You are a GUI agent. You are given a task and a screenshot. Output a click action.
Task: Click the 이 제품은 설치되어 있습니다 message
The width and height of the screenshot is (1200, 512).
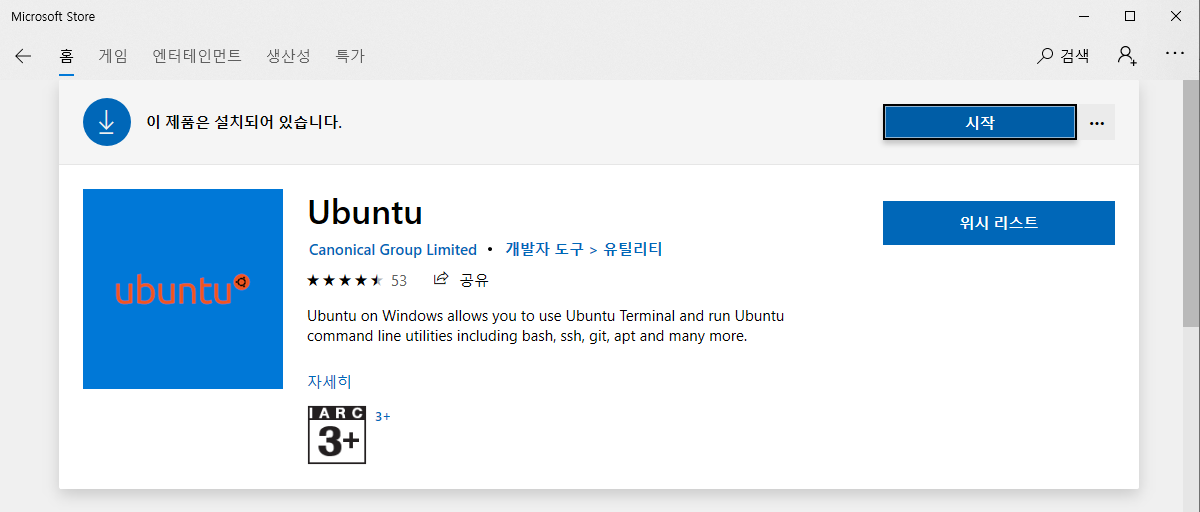coord(244,122)
